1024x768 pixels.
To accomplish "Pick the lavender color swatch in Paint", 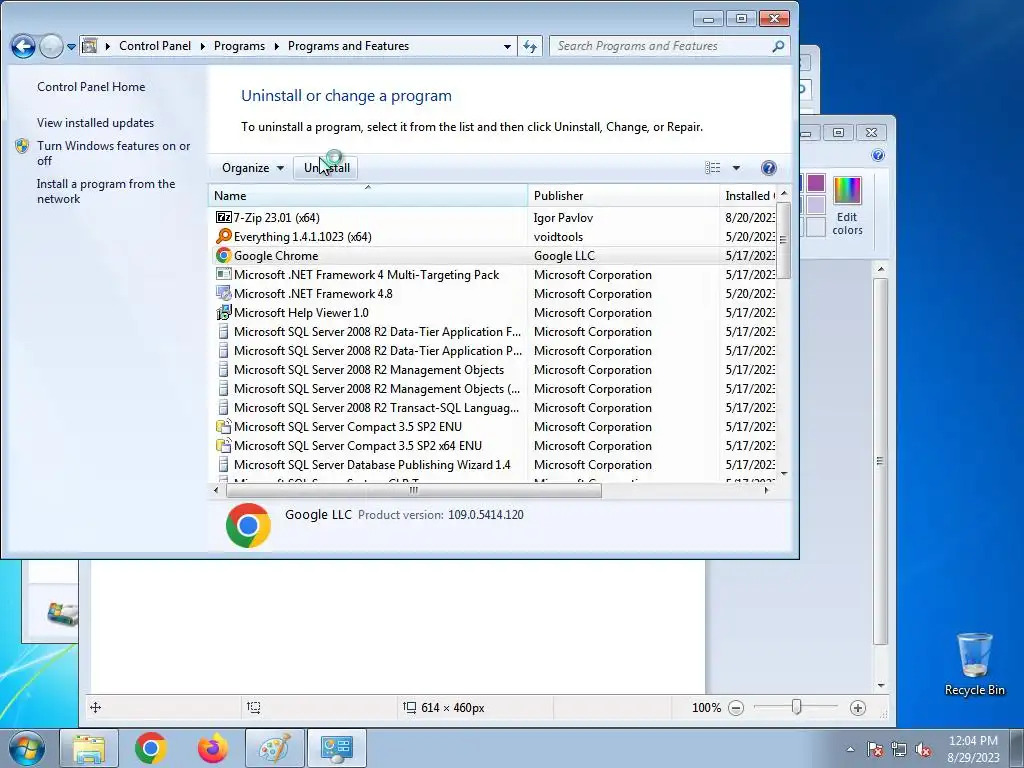I will 816,205.
